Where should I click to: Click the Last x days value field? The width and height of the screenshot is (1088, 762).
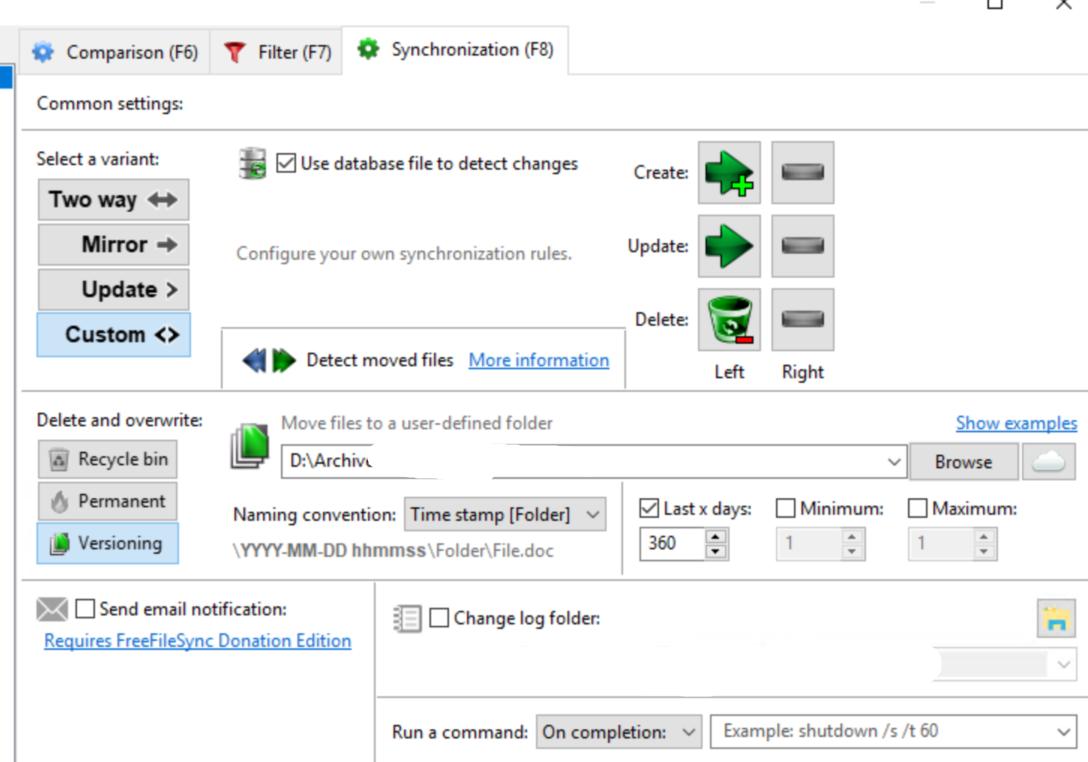point(672,543)
